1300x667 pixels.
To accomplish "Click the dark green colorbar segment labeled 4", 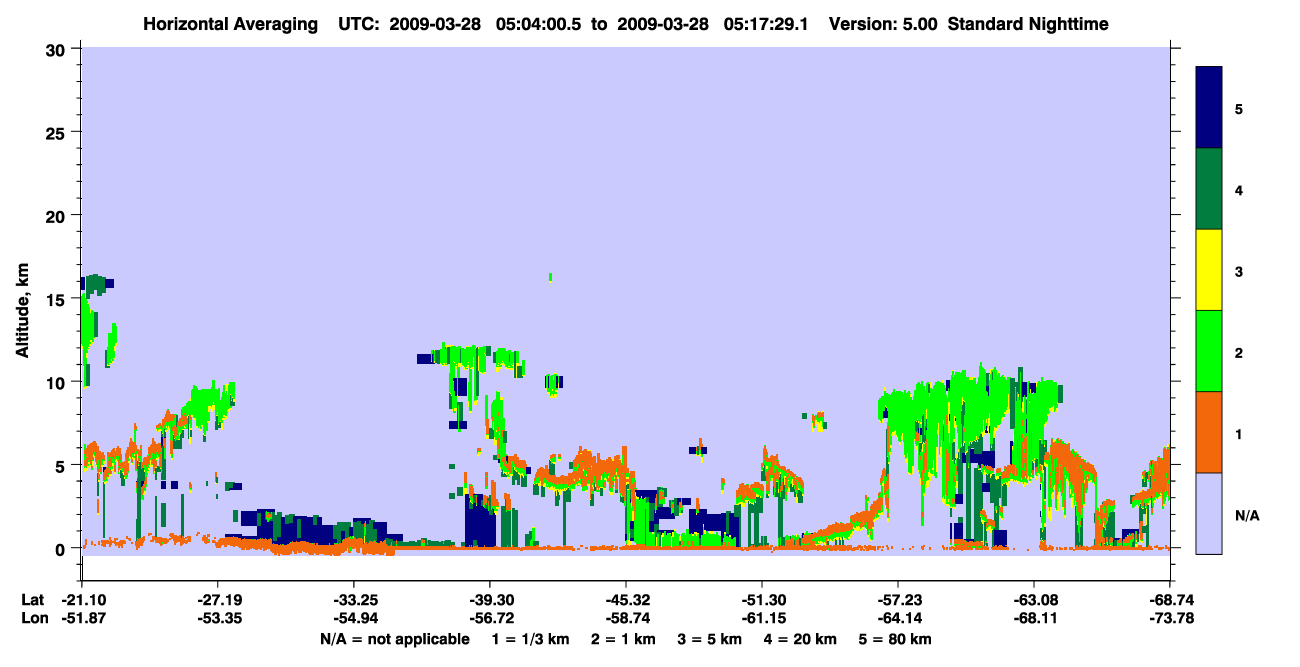I will [x=1209, y=189].
